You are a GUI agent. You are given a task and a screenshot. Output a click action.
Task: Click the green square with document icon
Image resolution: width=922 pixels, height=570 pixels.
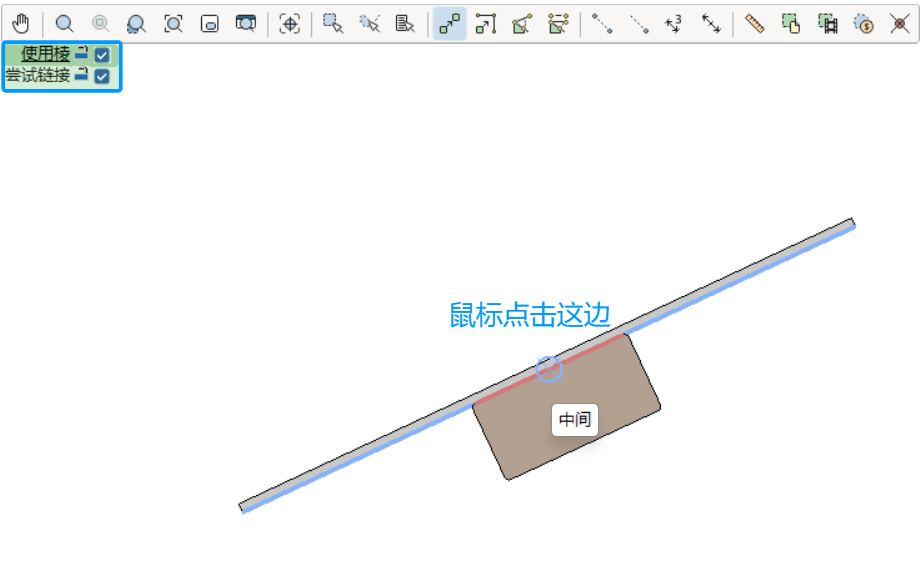pos(791,24)
